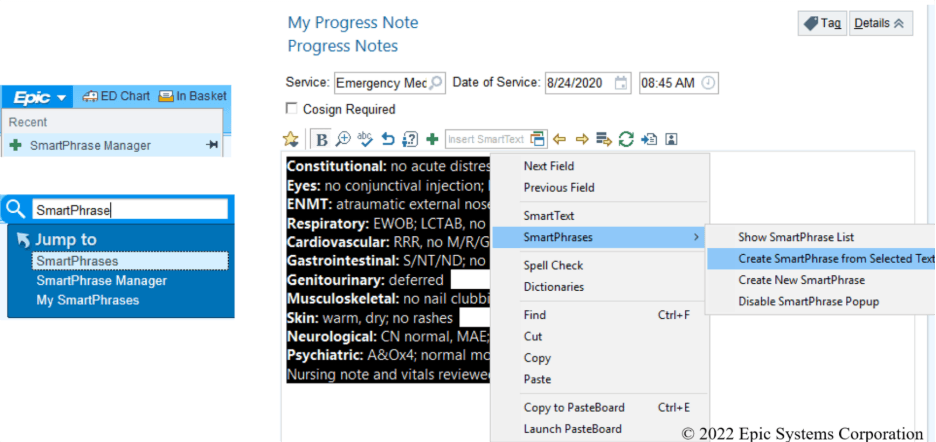The height and width of the screenshot is (442, 936).
Task: Click the green refresh arrows icon
Action: click(x=626, y=139)
